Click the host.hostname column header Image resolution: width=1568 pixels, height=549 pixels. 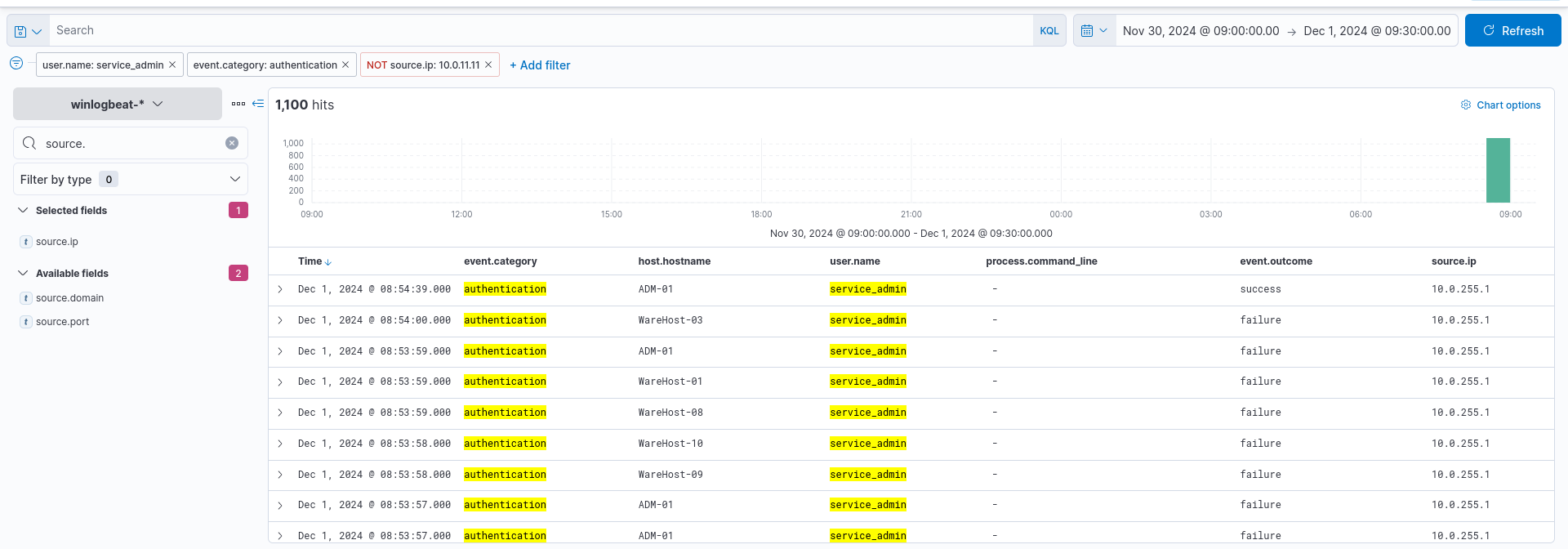675,261
